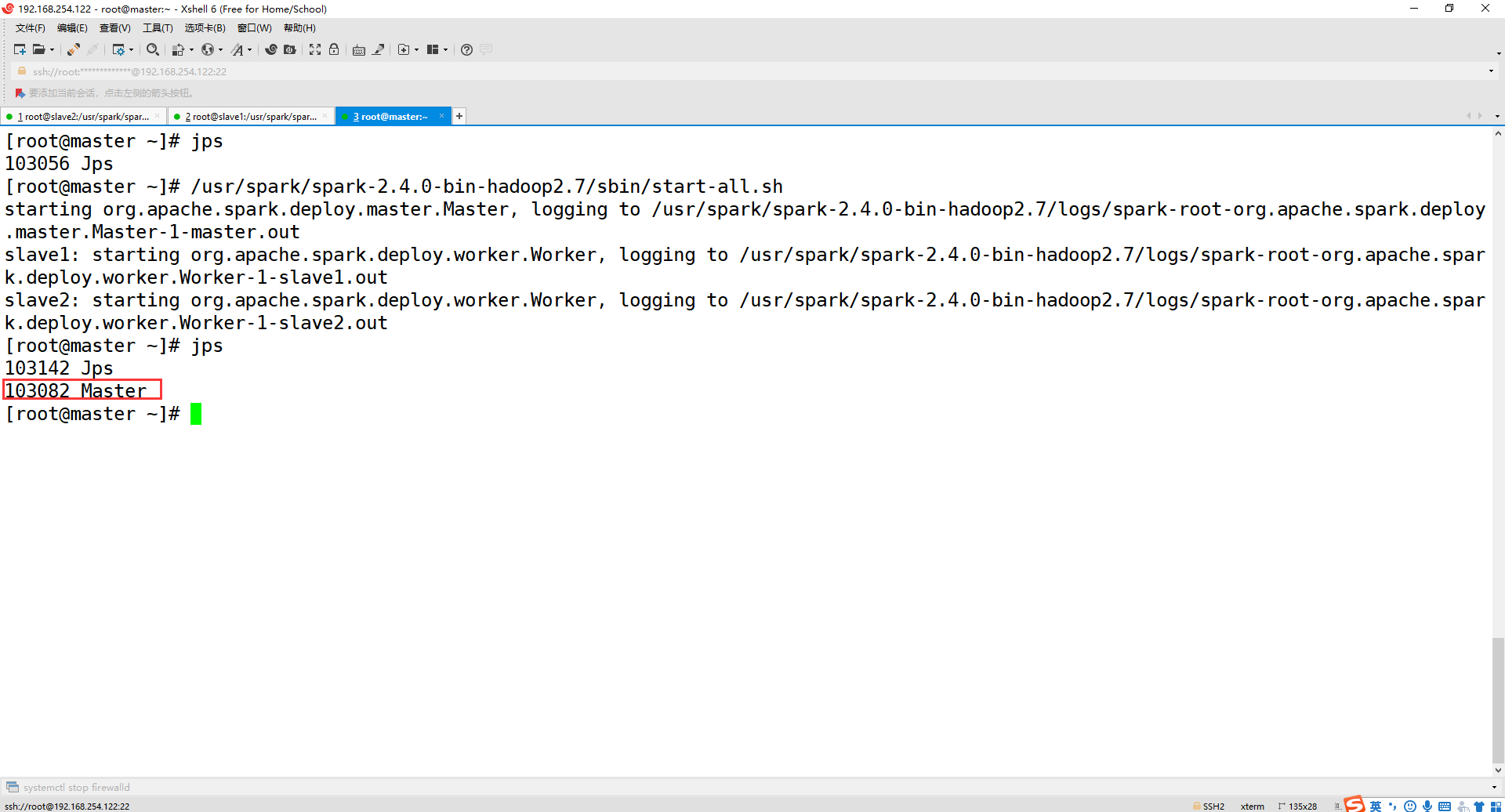Click the highlight pen icon
Screen dimensions: 1505x812
(379, 49)
